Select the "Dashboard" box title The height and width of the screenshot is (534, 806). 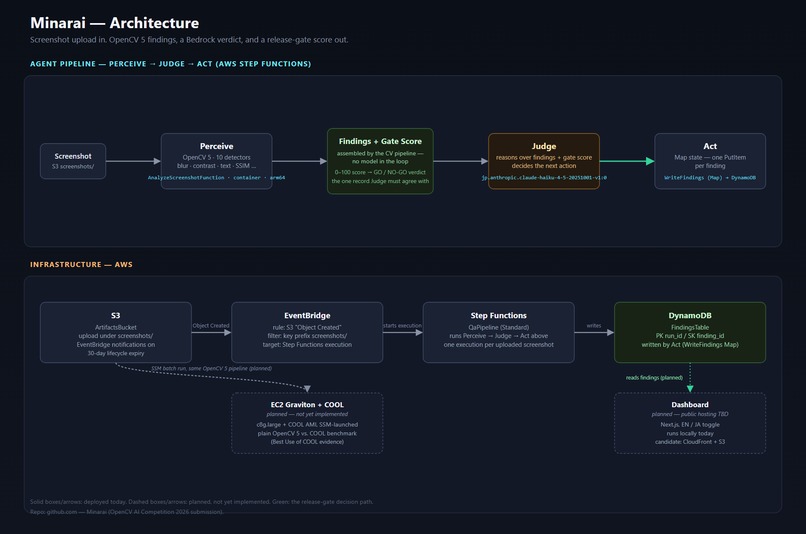tap(690, 404)
